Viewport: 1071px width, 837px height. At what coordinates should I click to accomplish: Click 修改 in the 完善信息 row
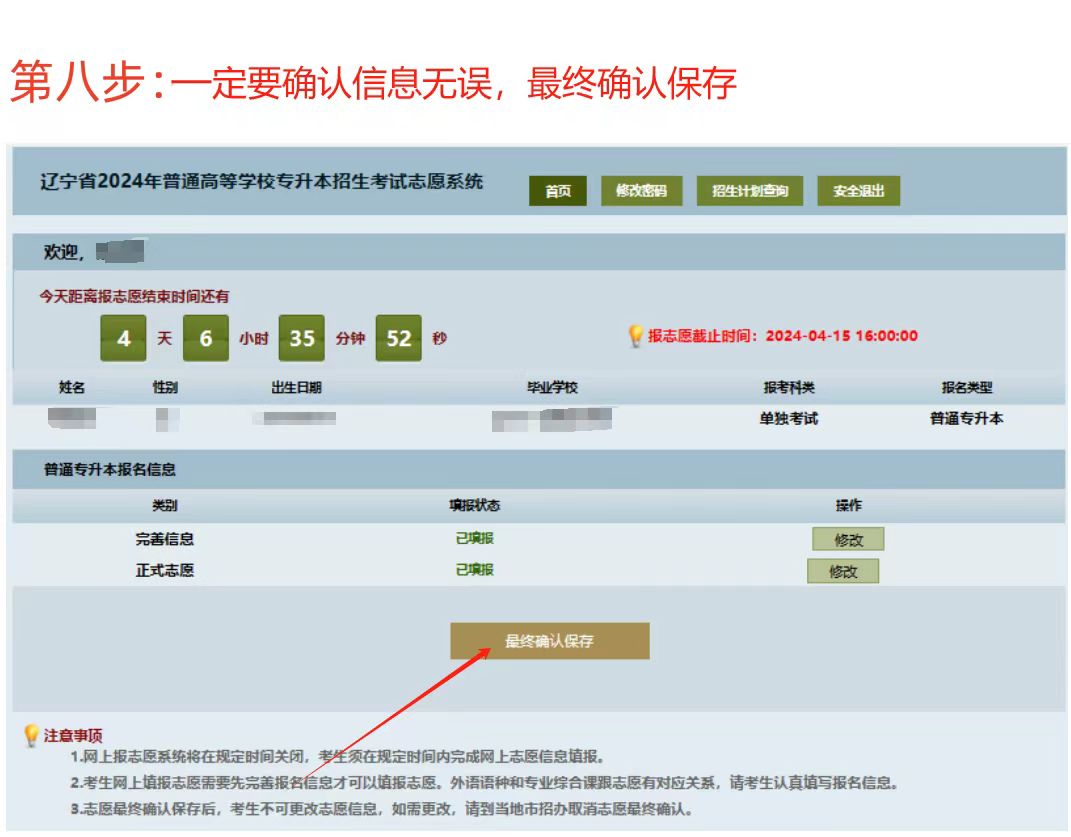[848, 540]
